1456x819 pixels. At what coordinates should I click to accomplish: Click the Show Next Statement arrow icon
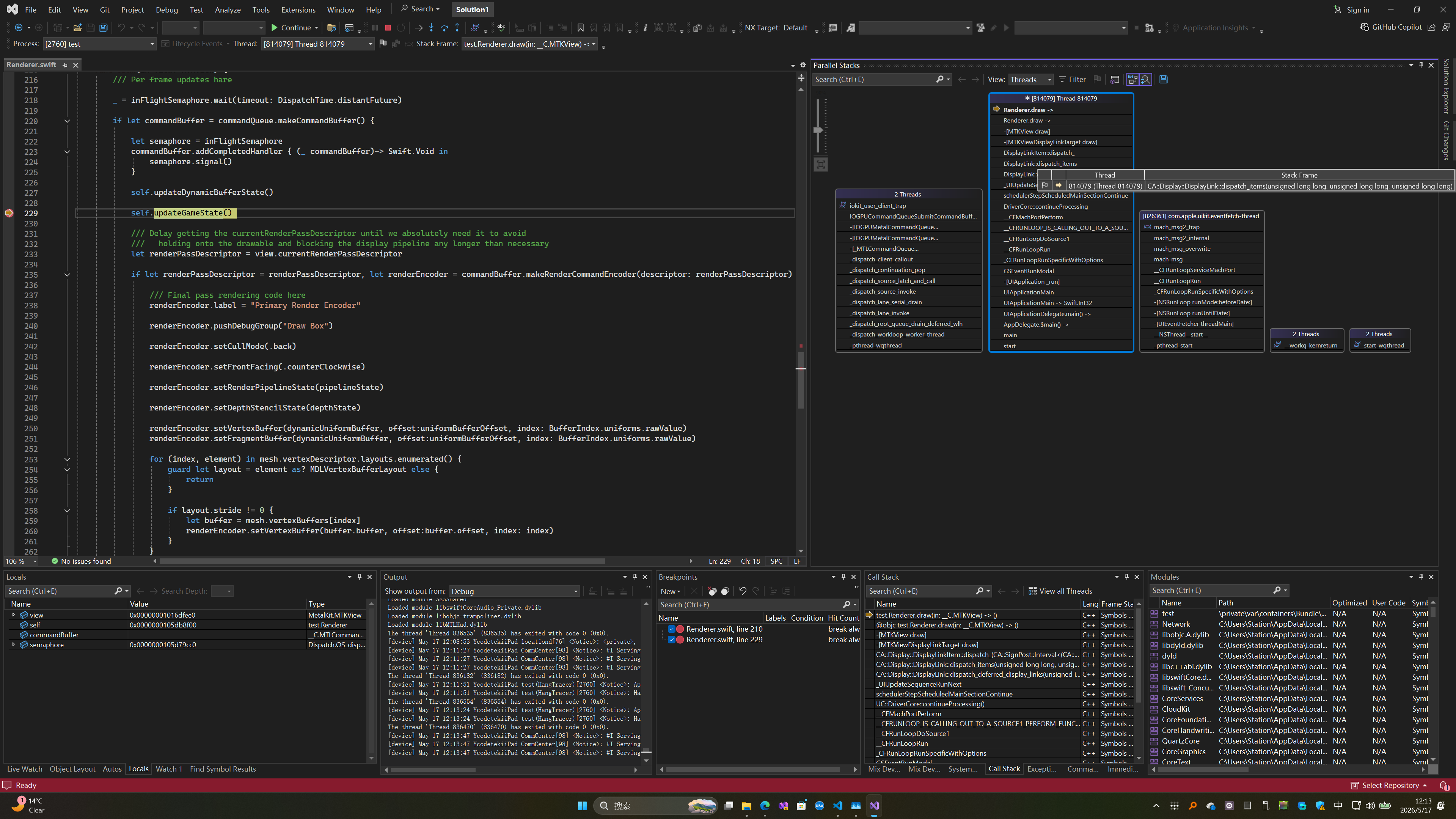point(419,28)
